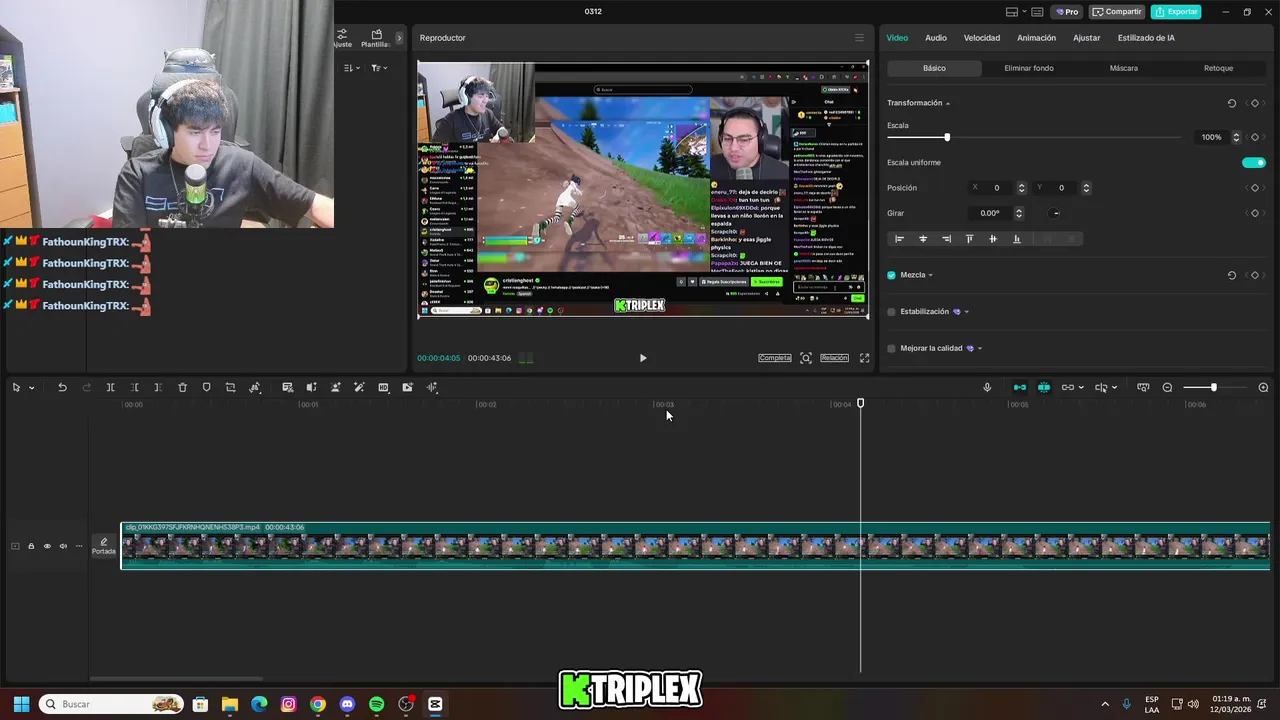Mute the track with speaker icon

pyautogui.click(x=62, y=546)
